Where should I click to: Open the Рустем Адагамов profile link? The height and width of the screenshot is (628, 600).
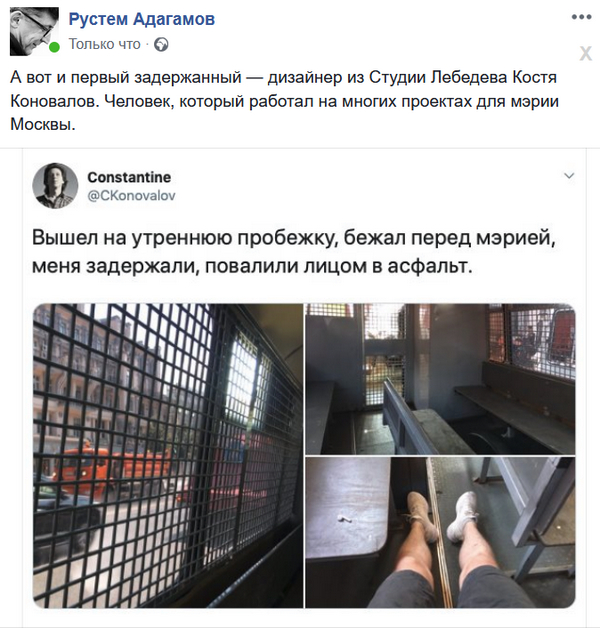pos(142,18)
